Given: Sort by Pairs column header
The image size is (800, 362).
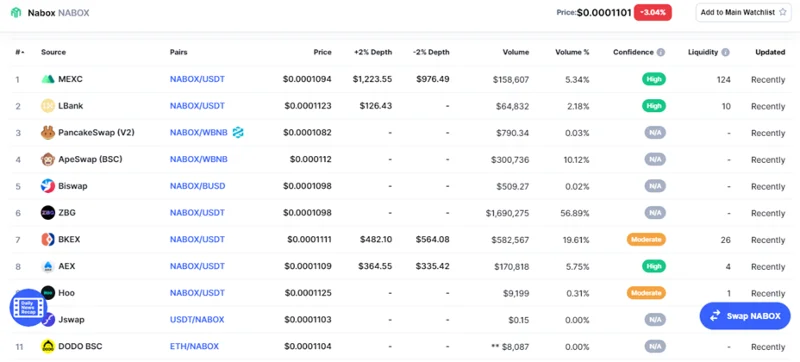Looking at the screenshot, I should click(x=179, y=52).
